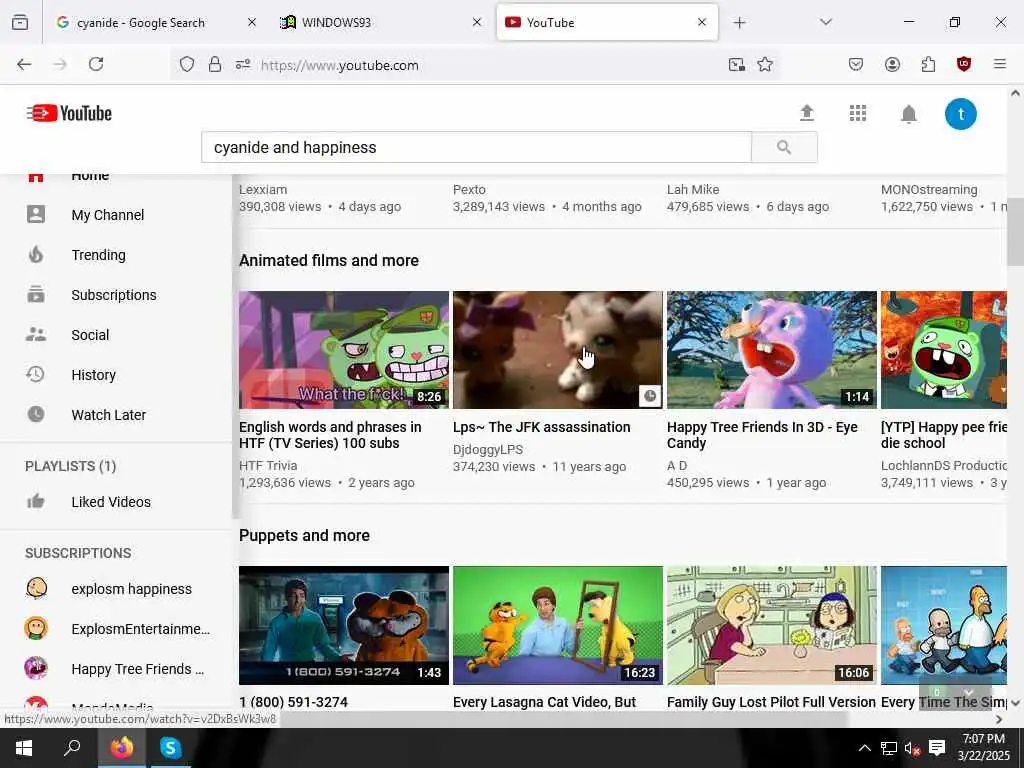The width and height of the screenshot is (1024, 768).
Task: Click the Liked Videos thumbs-up icon
Action: coord(36,501)
